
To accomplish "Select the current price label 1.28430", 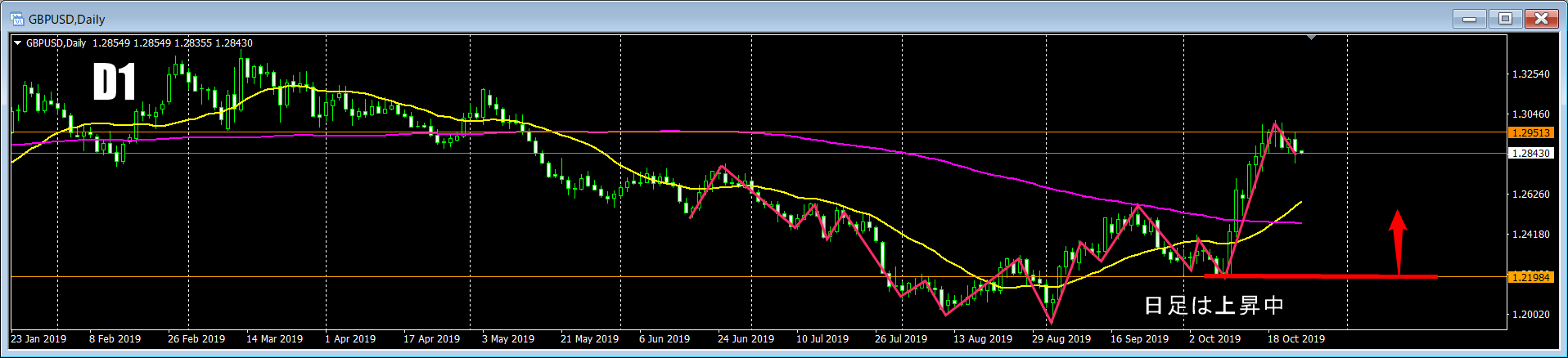I will coord(1530,153).
